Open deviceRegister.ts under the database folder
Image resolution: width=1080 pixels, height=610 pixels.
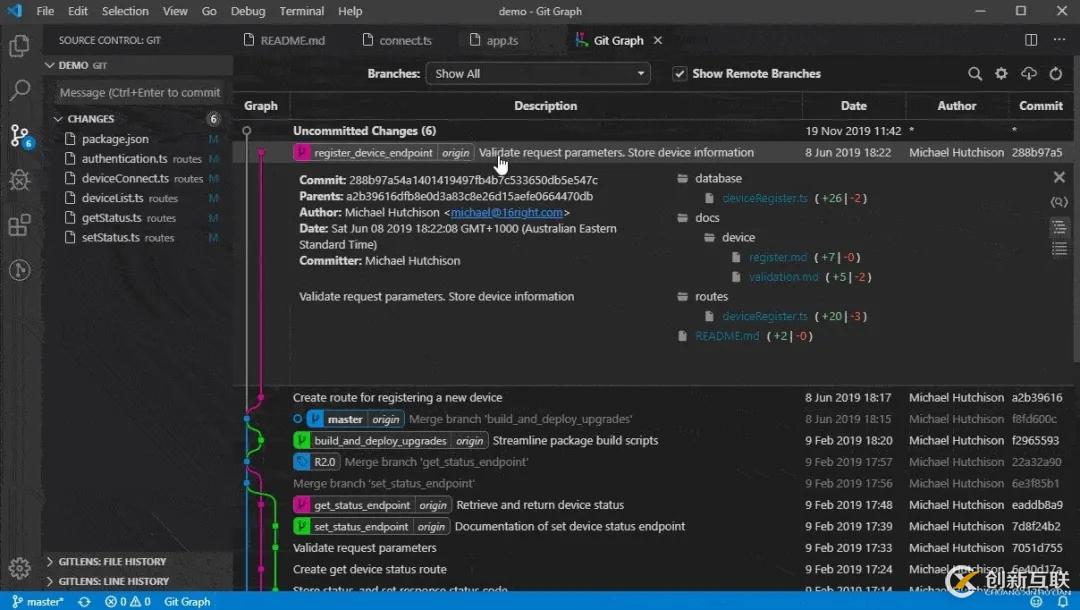[764, 199]
